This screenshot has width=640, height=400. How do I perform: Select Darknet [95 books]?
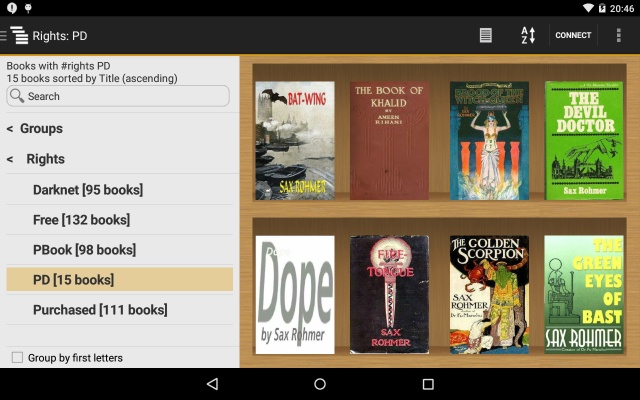click(120, 190)
